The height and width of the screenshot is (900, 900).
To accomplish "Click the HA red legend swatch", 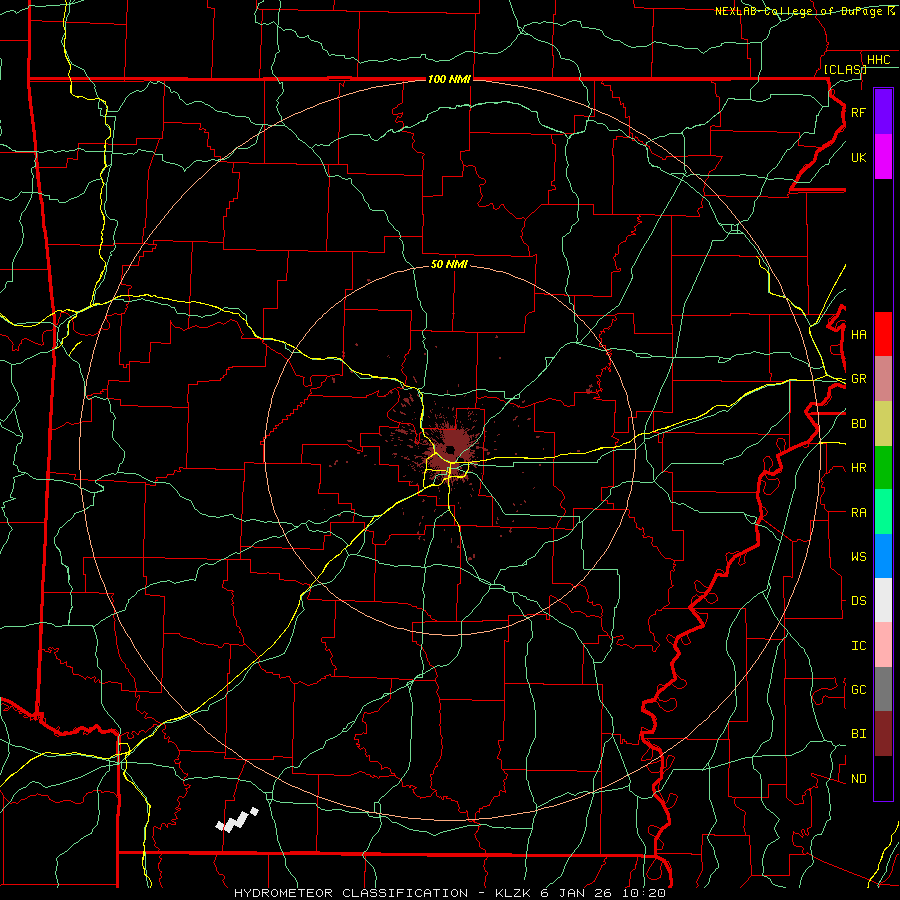I will point(883,334).
